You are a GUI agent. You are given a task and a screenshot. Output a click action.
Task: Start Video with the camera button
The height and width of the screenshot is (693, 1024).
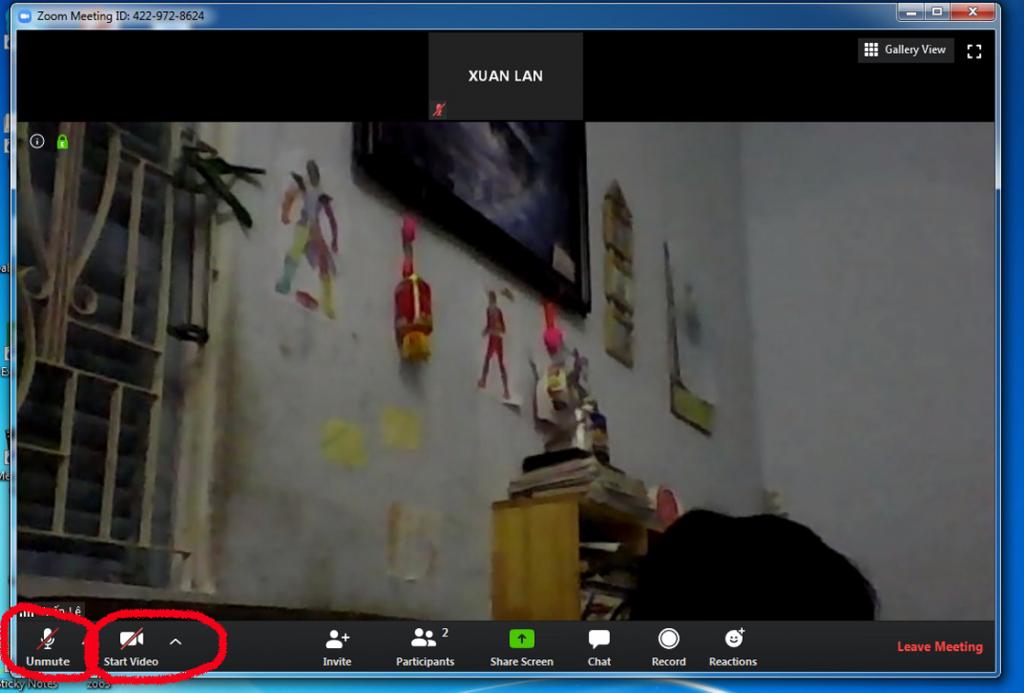click(131, 645)
